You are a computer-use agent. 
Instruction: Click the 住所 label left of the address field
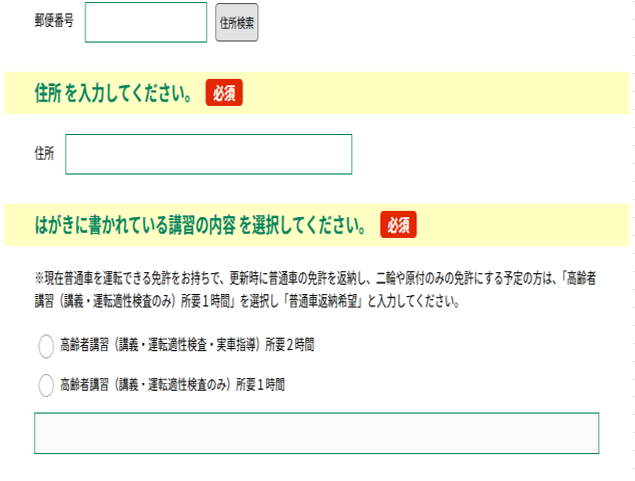coord(44,154)
